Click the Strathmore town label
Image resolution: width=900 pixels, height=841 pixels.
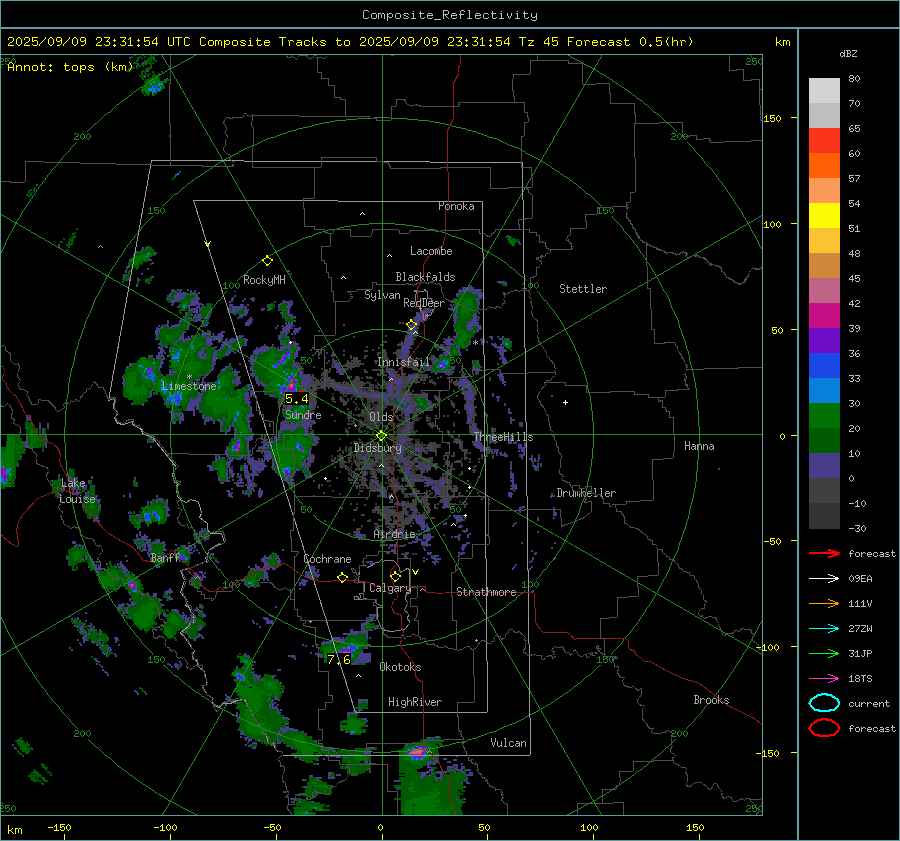[487, 592]
